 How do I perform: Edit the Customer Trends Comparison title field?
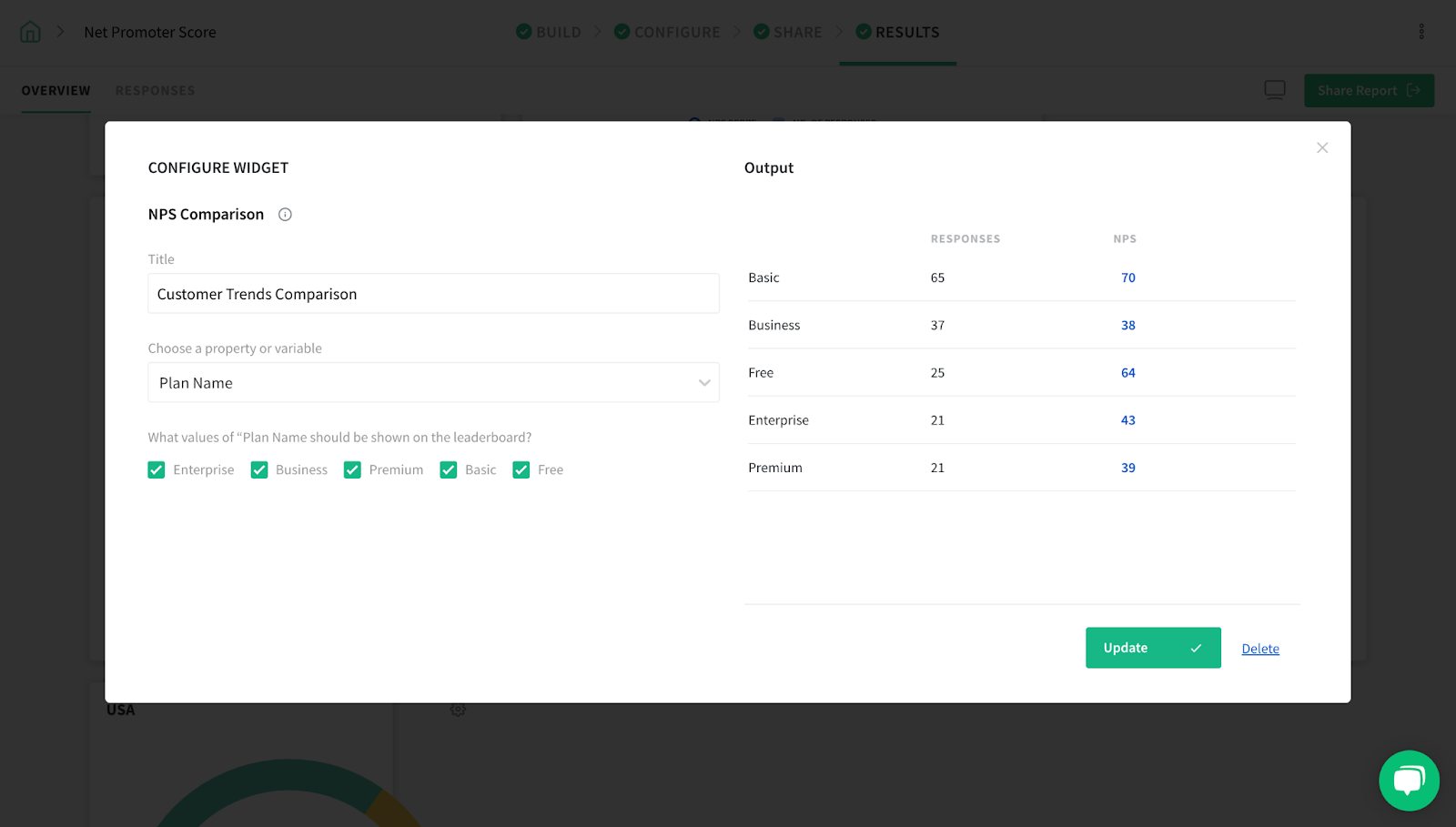[433, 294]
